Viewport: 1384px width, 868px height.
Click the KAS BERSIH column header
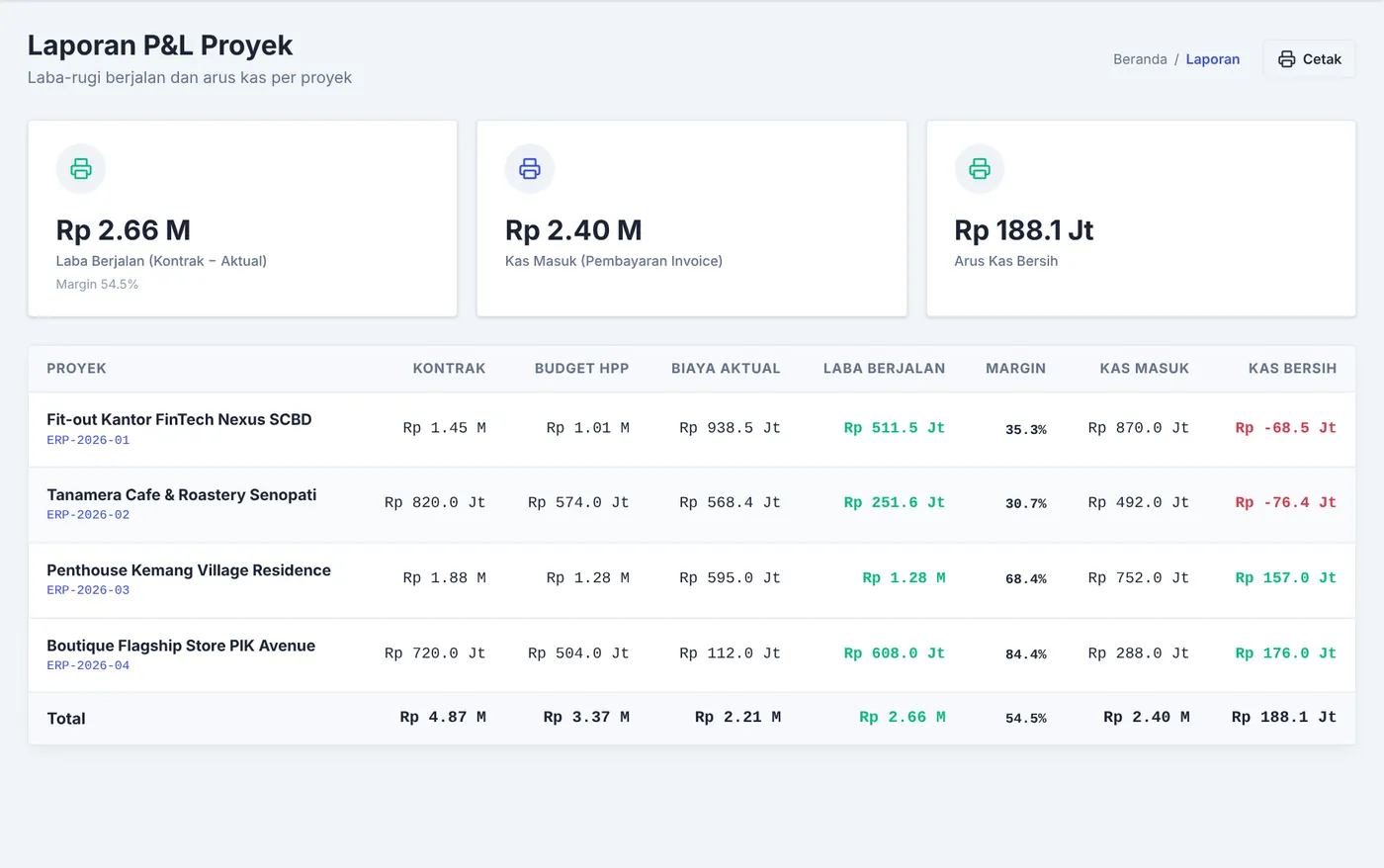(1292, 369)
